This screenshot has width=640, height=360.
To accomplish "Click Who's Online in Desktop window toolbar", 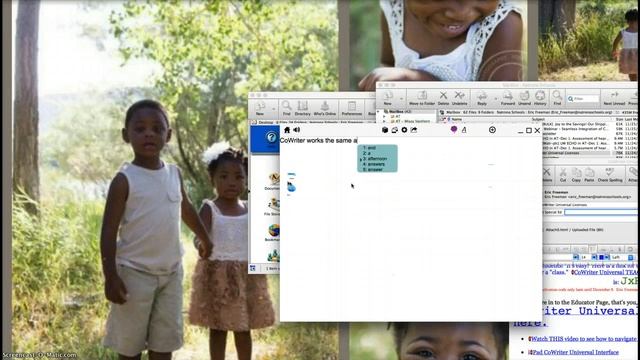I will tap(325, 109).
